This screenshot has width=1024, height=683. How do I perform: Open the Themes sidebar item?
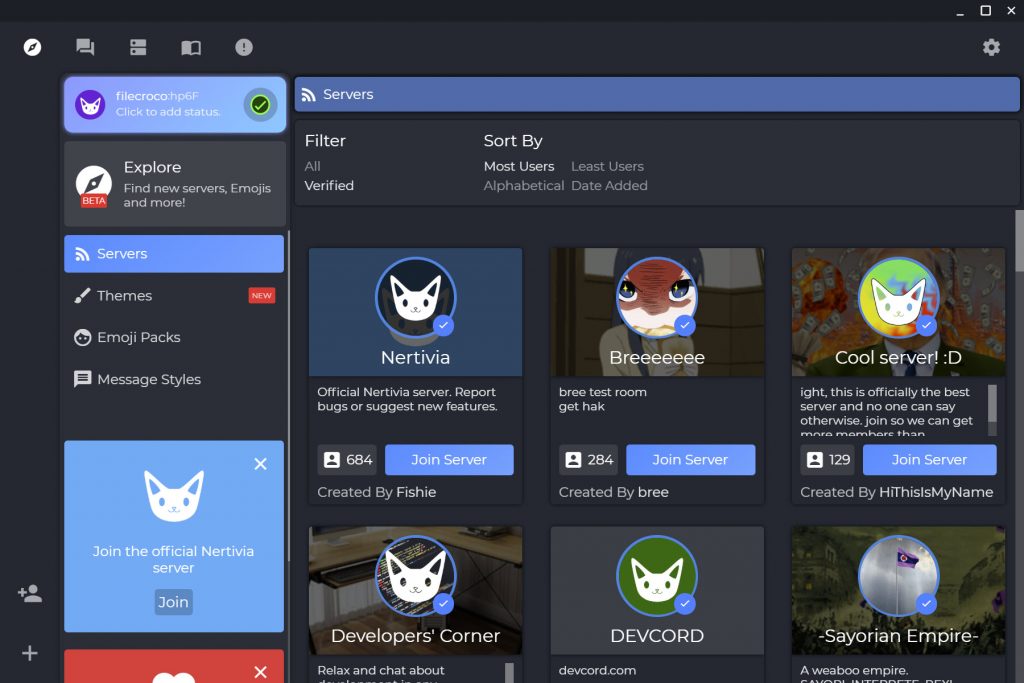click(174, 295)
